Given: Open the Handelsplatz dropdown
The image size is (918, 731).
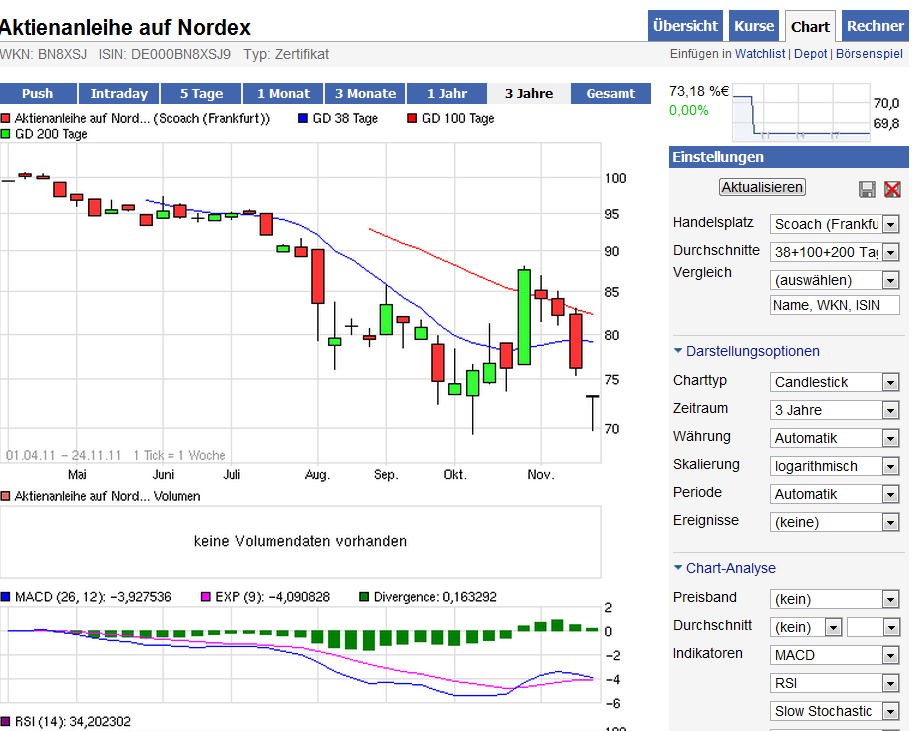Looking at the screenshot, I should pos(834,224).
